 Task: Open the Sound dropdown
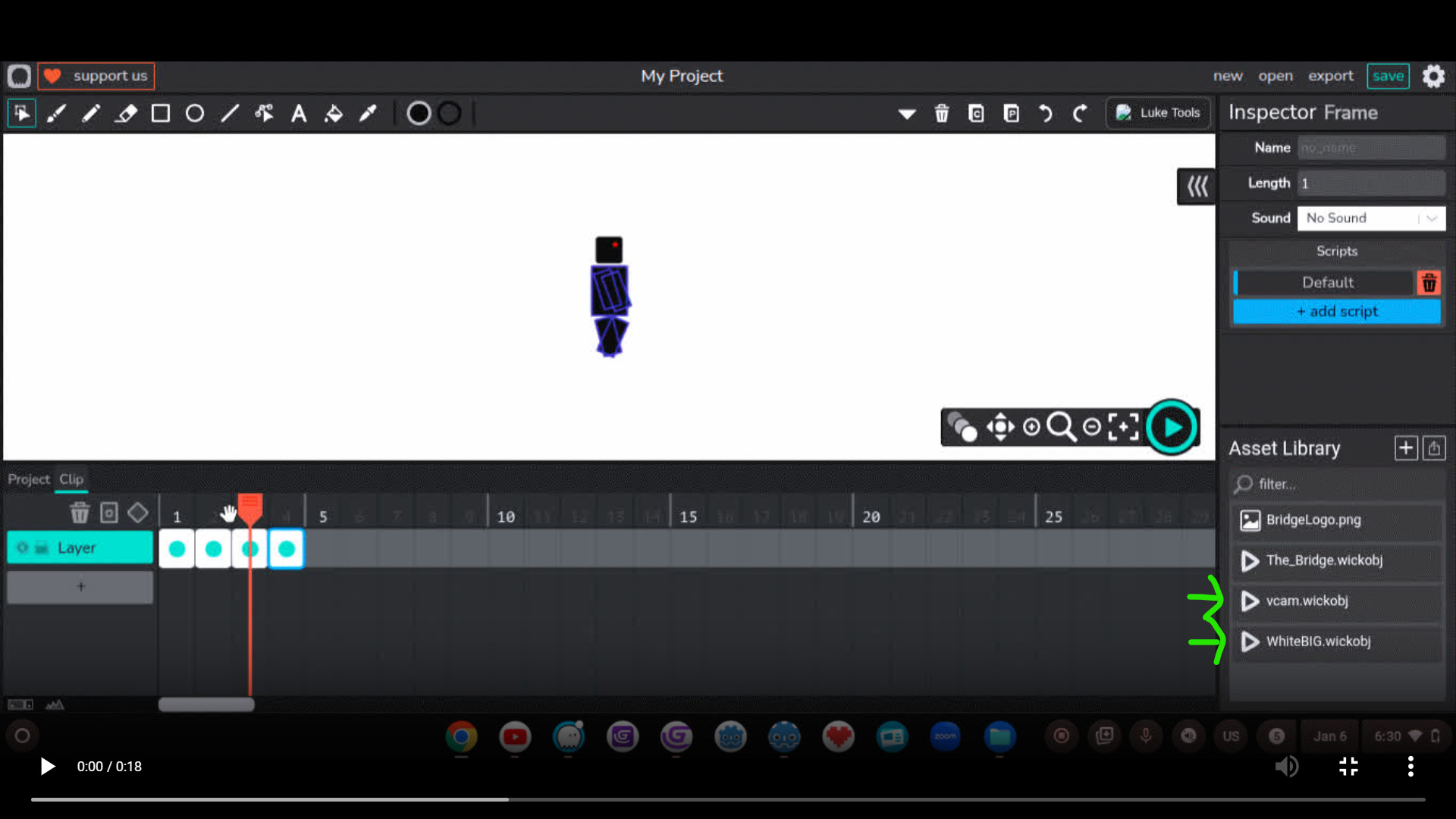[x=1371, y=218]
